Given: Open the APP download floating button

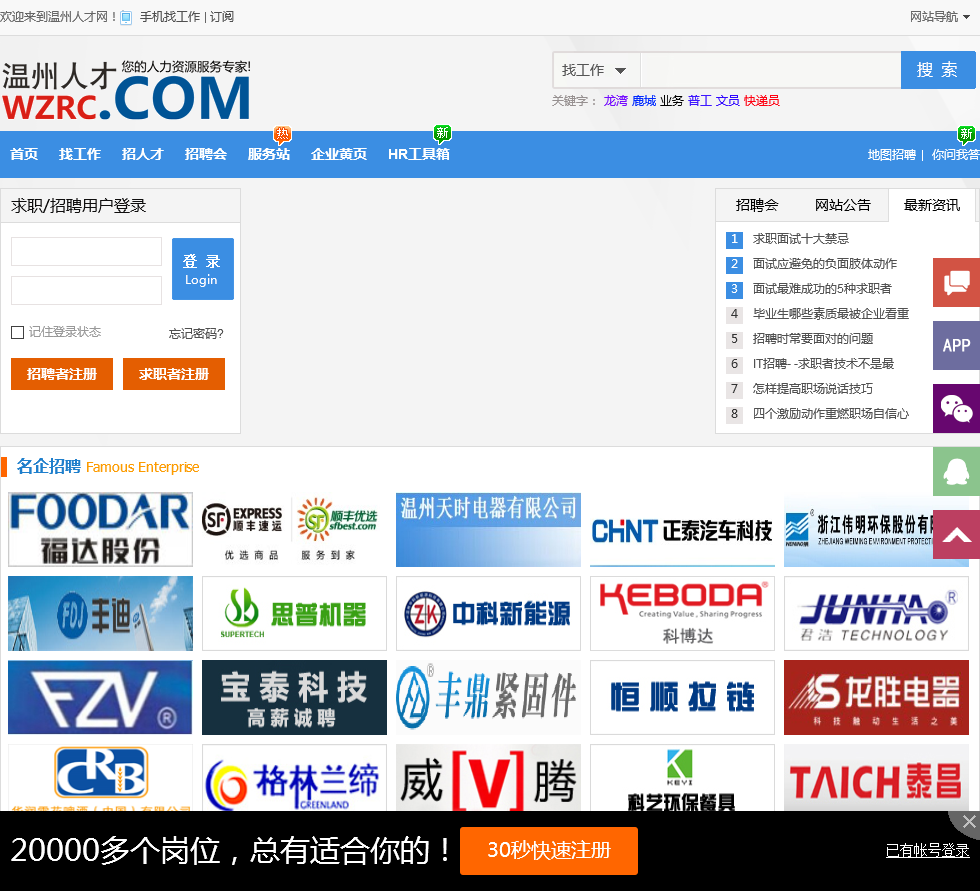Looking at the screenshot, I should point(956,346).
